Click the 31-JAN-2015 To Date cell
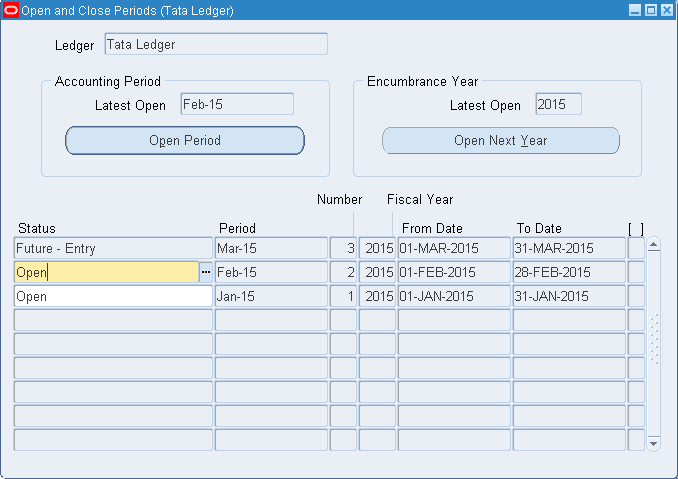 (x=568, y=296)
